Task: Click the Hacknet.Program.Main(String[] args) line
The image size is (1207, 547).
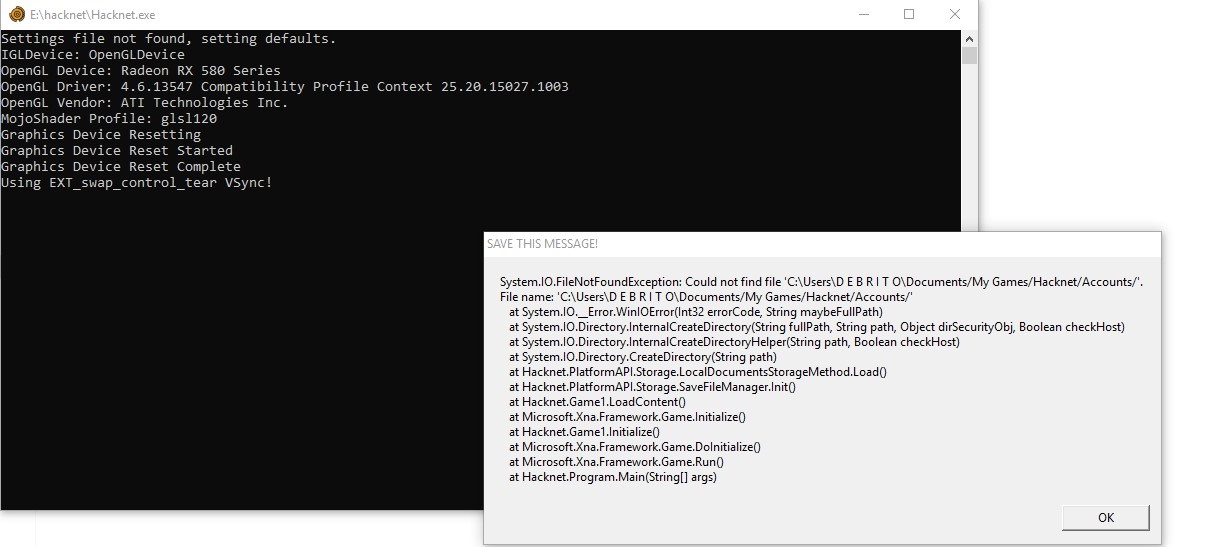Action: pos(613,477)
